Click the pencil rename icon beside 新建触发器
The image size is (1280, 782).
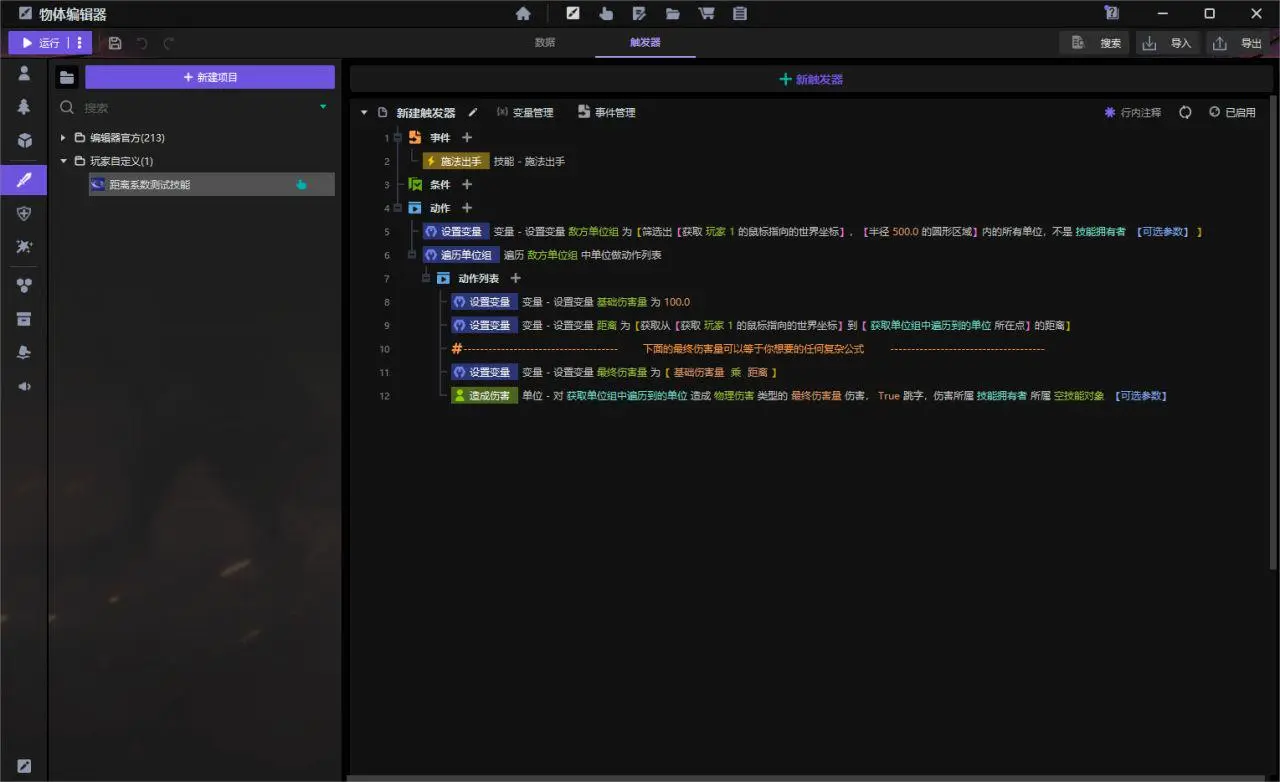(x=473, y=113)
